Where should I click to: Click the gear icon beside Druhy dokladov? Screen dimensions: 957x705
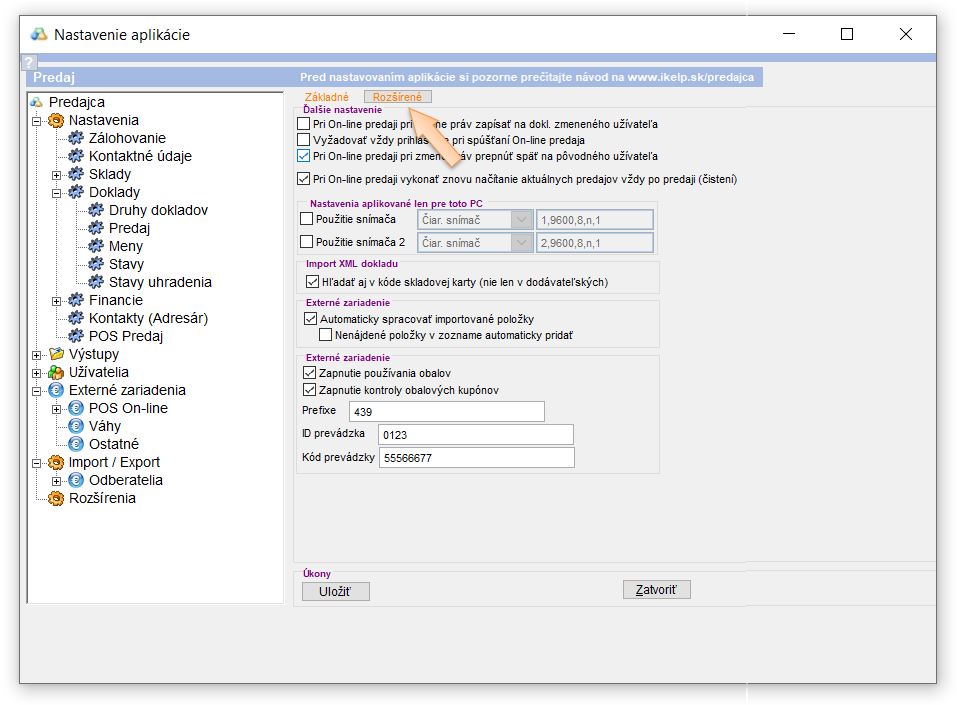[96, 210]
